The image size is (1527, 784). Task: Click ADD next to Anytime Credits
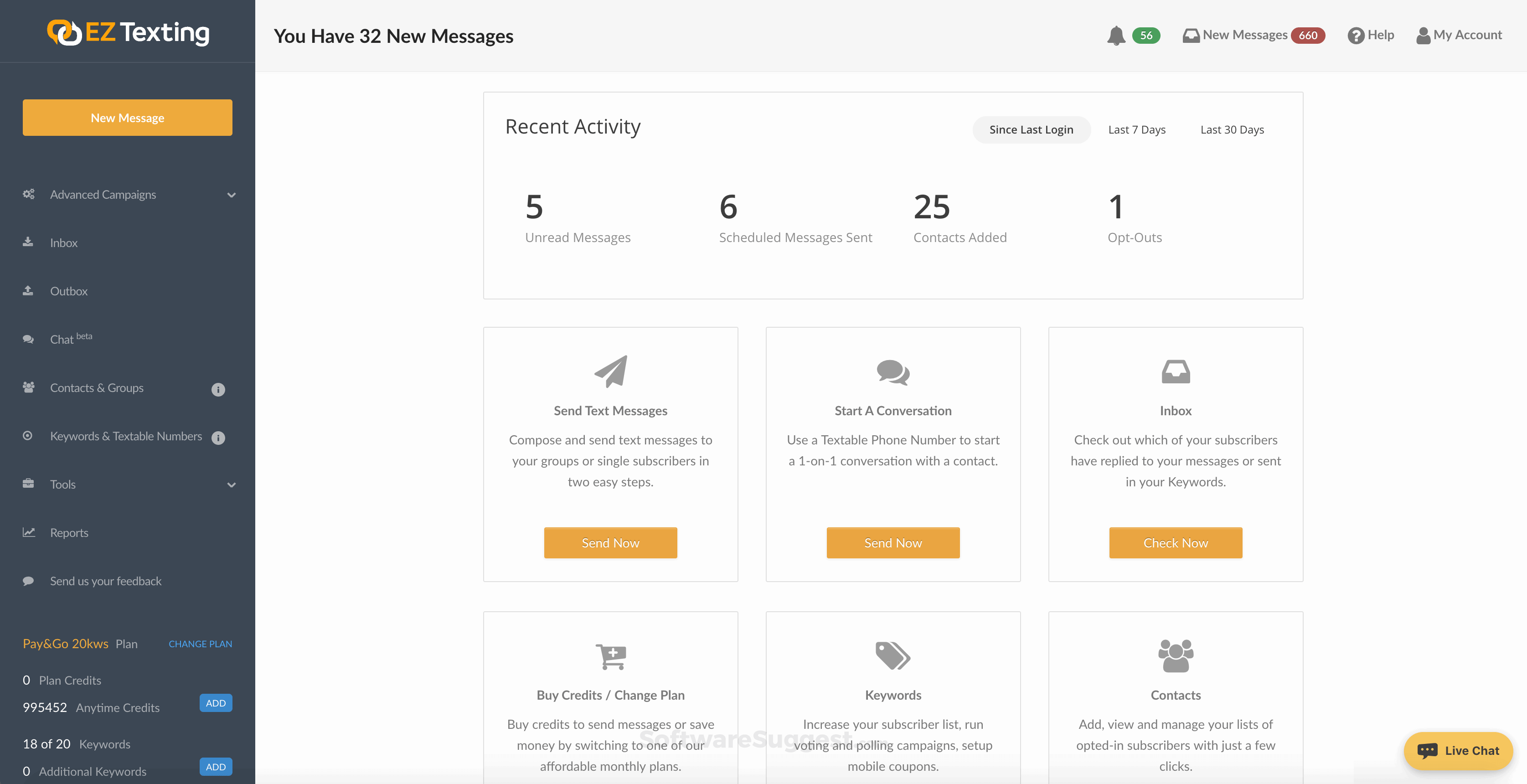216,703
